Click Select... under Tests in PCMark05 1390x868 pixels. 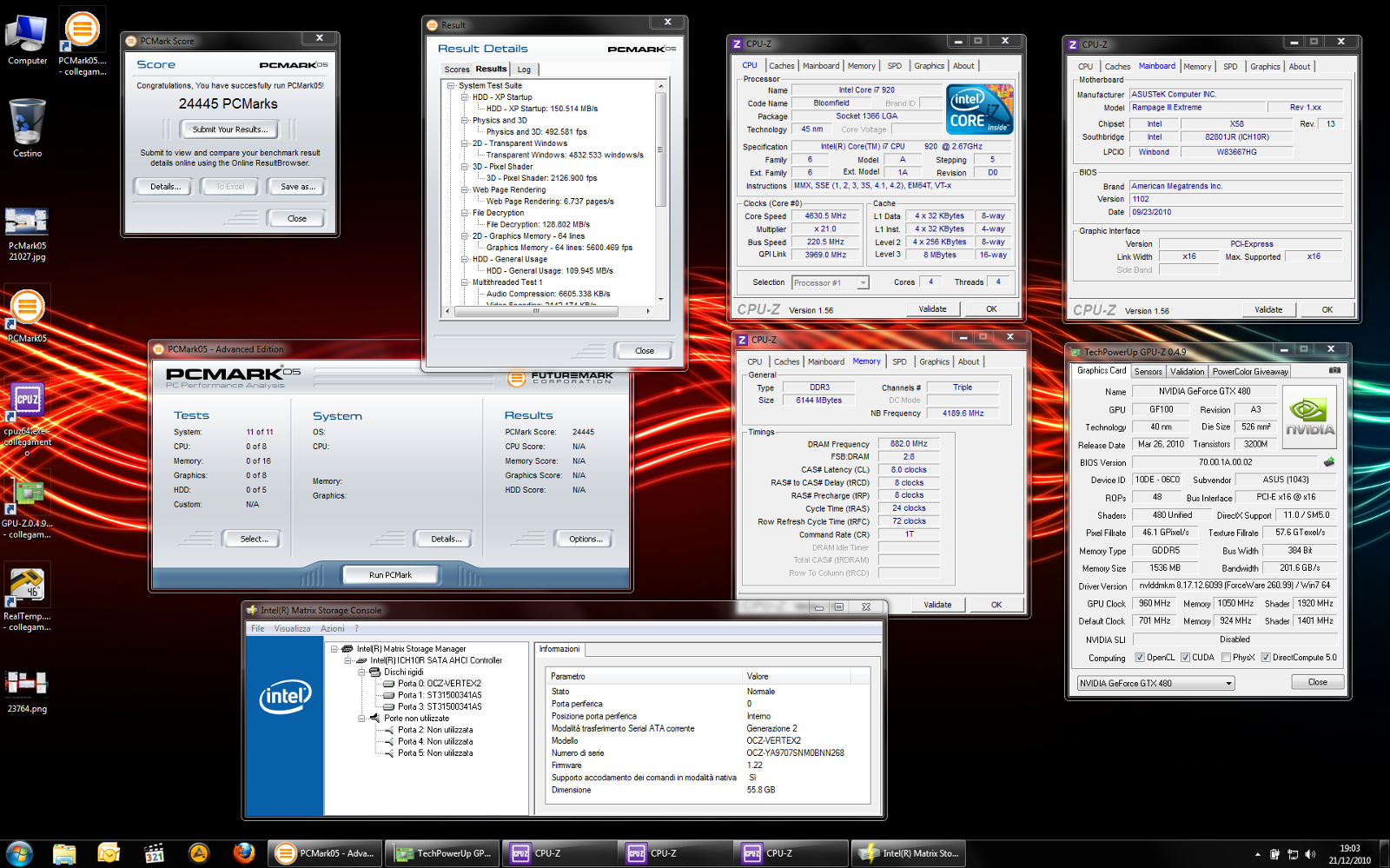pos(254,540)
